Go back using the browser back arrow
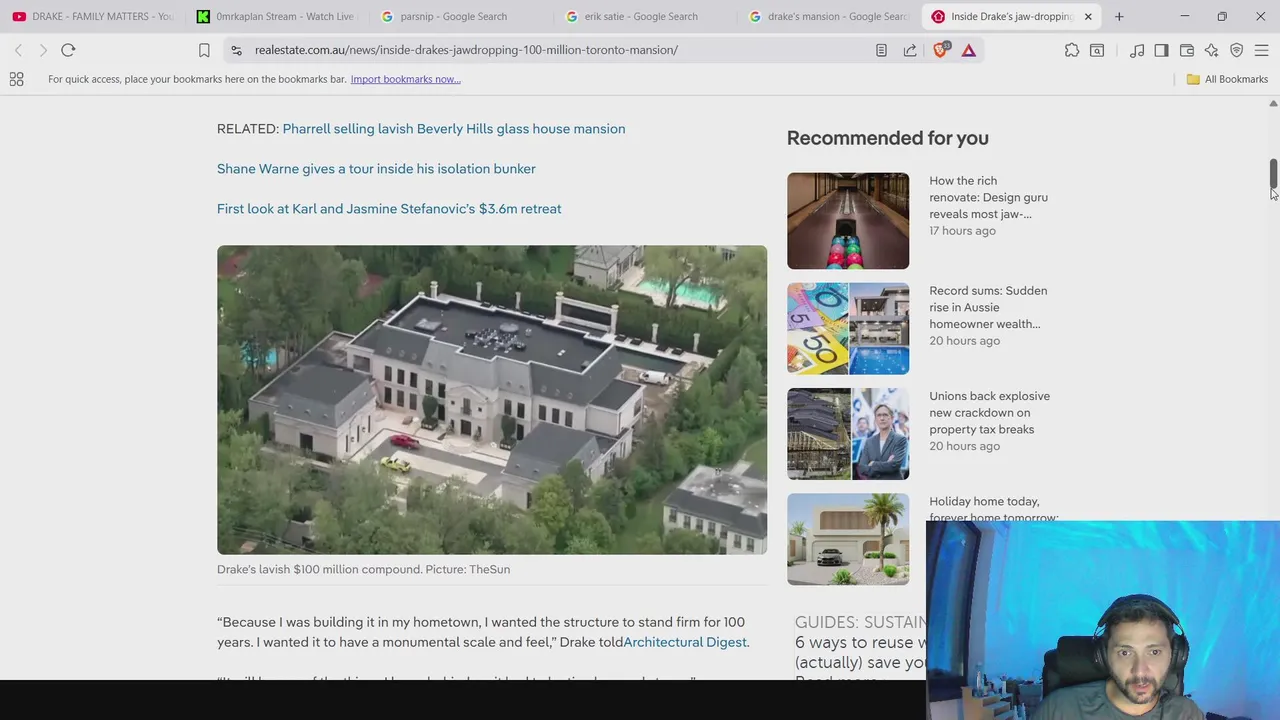Viewport: 1280px width, 720px height. click(x=18, y=50)
